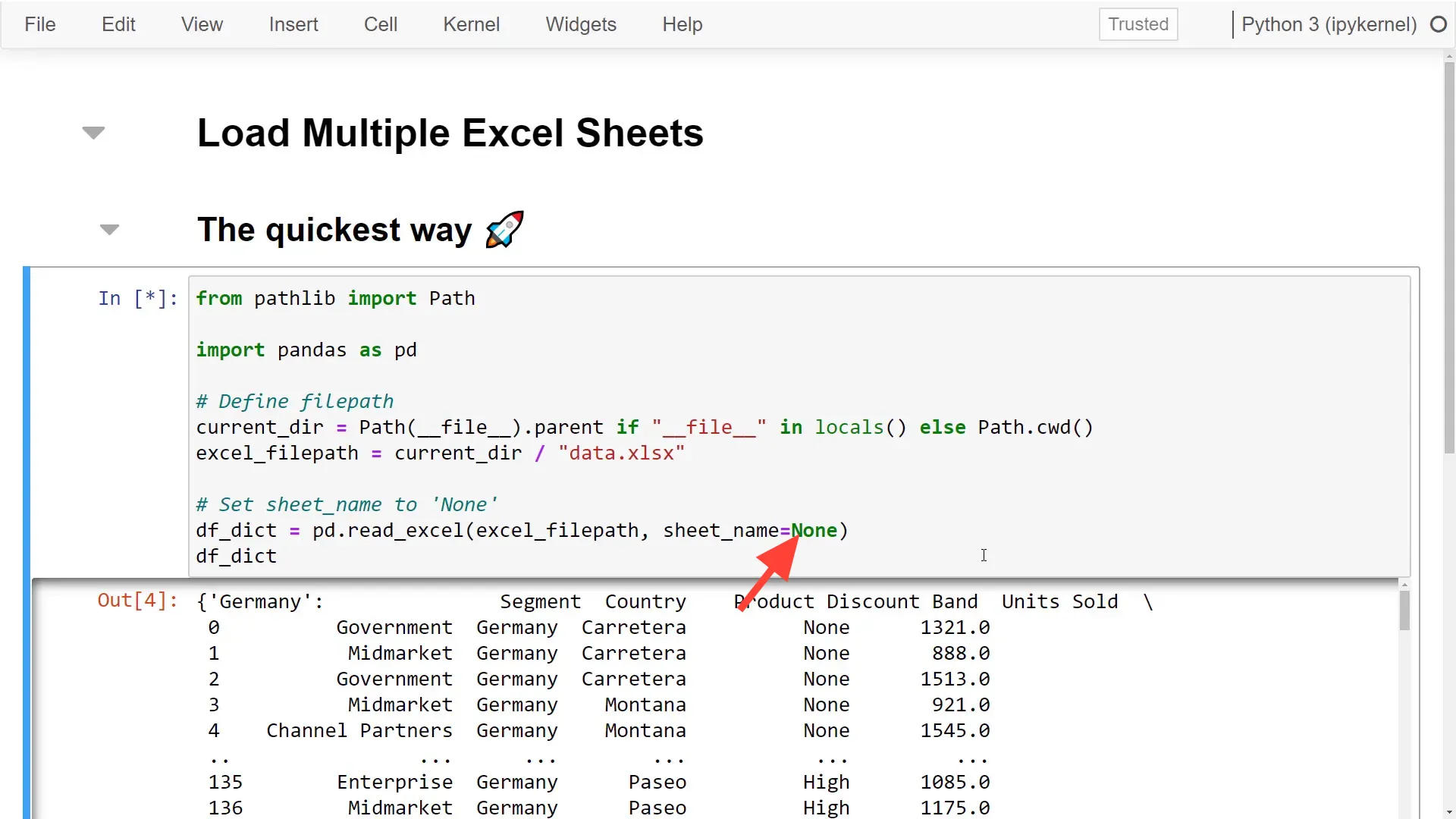Click the Units Sold column header
This screenshot has width=1456, height=819.
tap(1059, 602)
